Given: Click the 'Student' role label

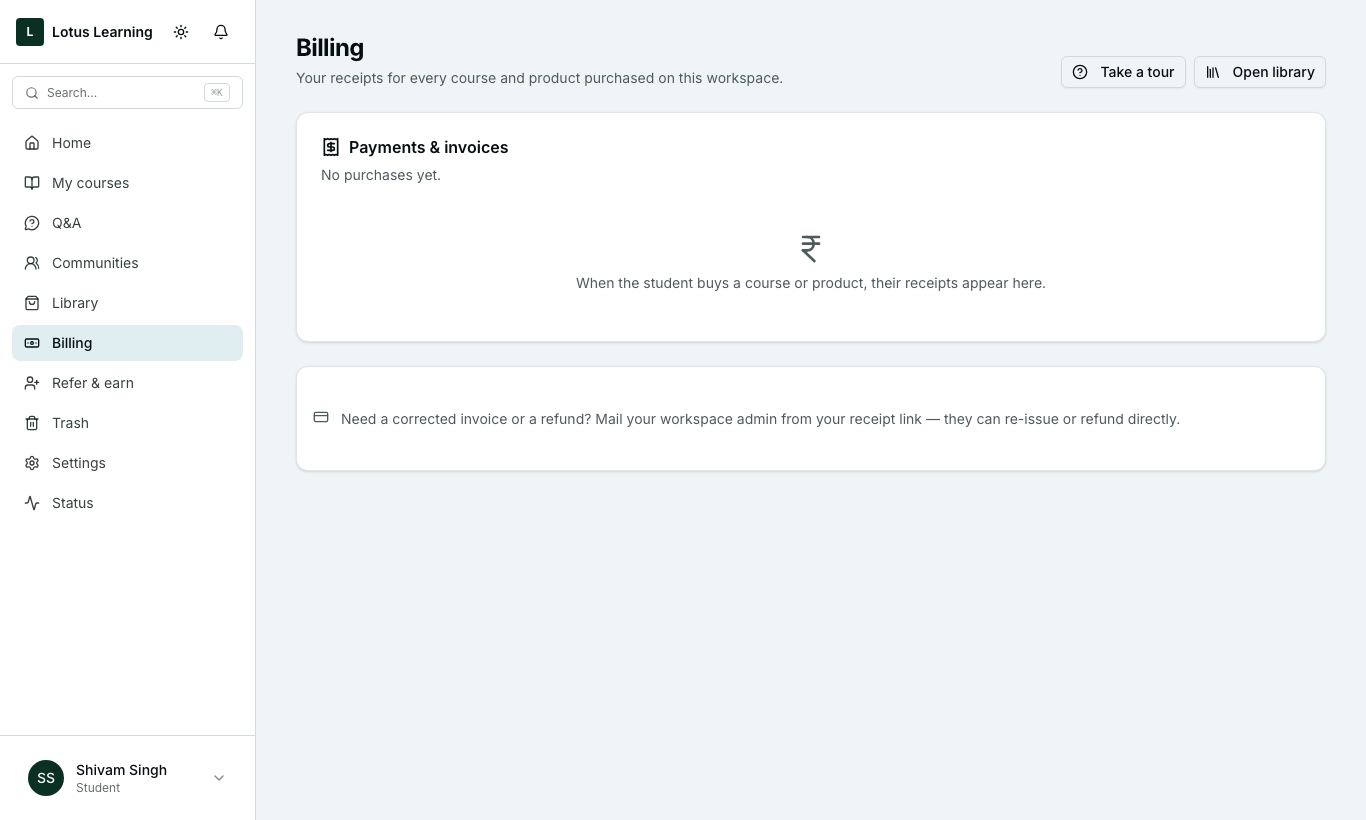Looking at the screenshot, I should click(98, 788).
